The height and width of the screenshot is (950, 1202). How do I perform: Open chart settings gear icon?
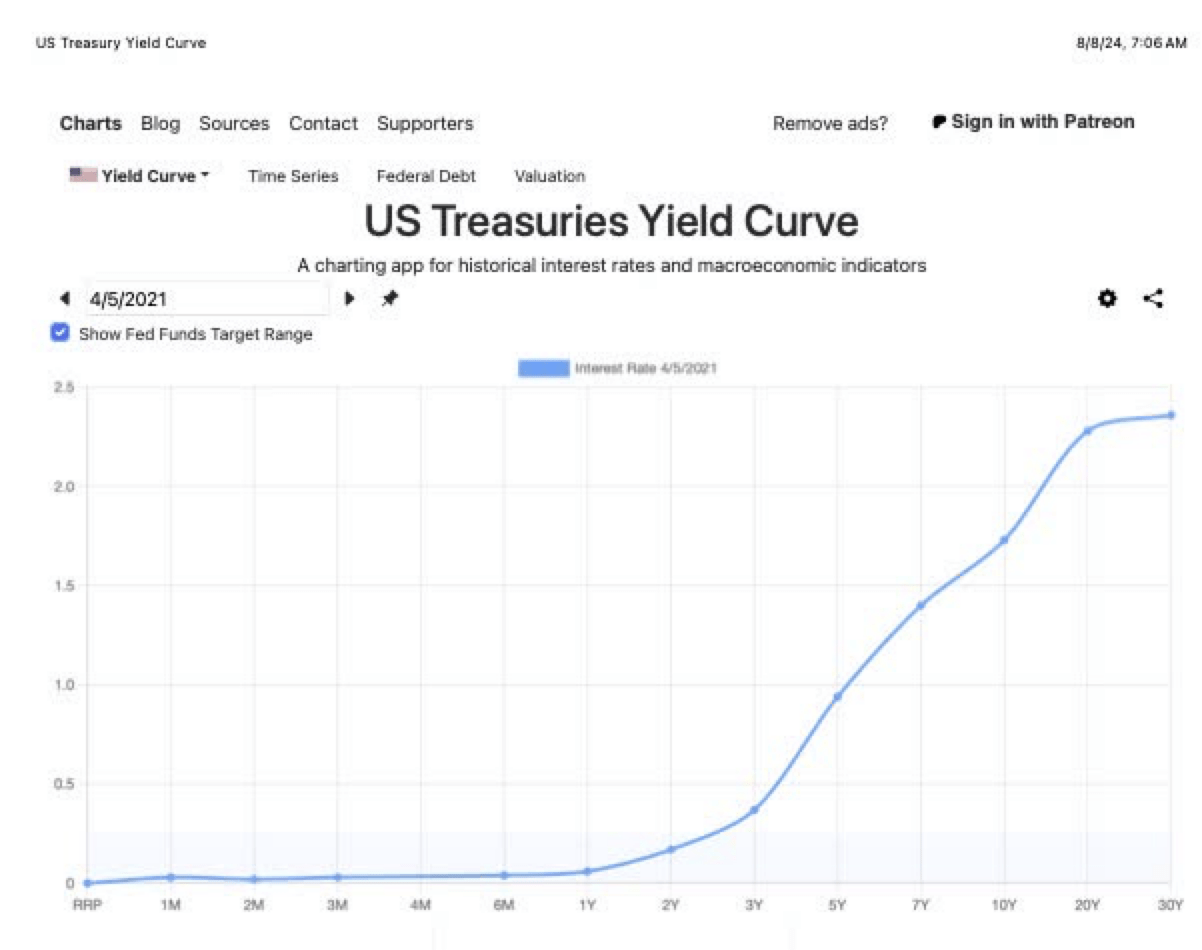[1107, 298]
